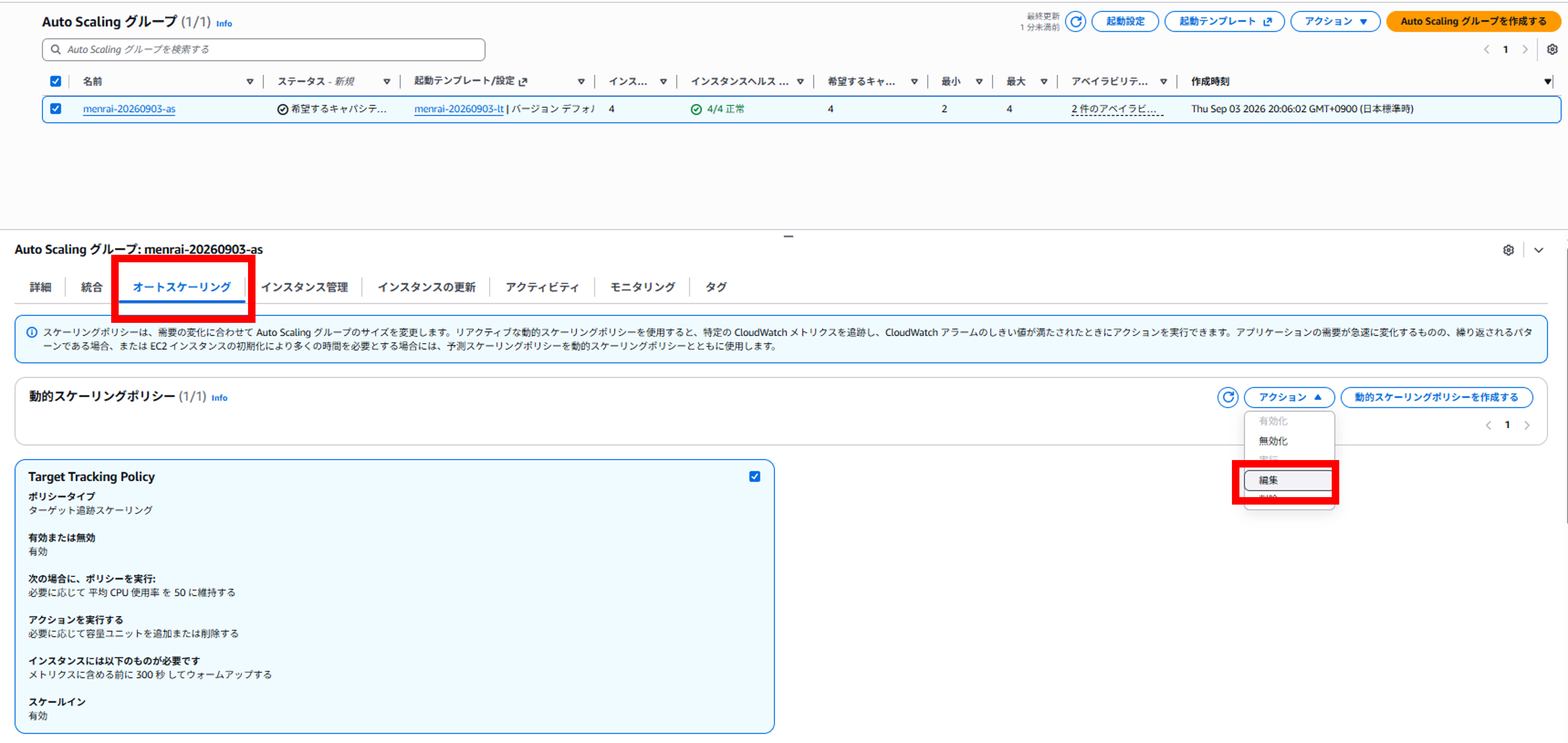Screen dimensions: 1568x743
Task: Open the インスタンス管理 tab
Action: (304, 287)
